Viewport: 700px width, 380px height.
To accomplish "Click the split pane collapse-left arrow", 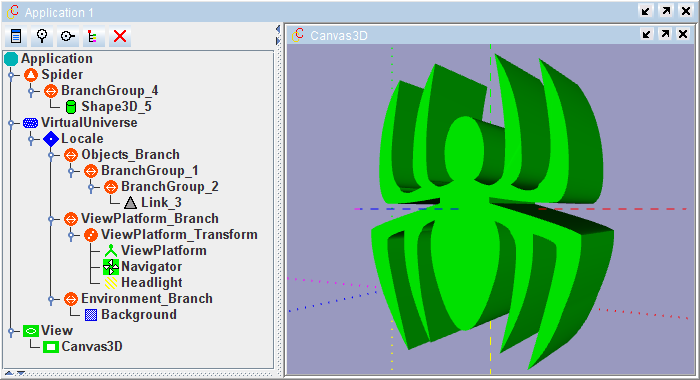I will click(x=278, y=29).
